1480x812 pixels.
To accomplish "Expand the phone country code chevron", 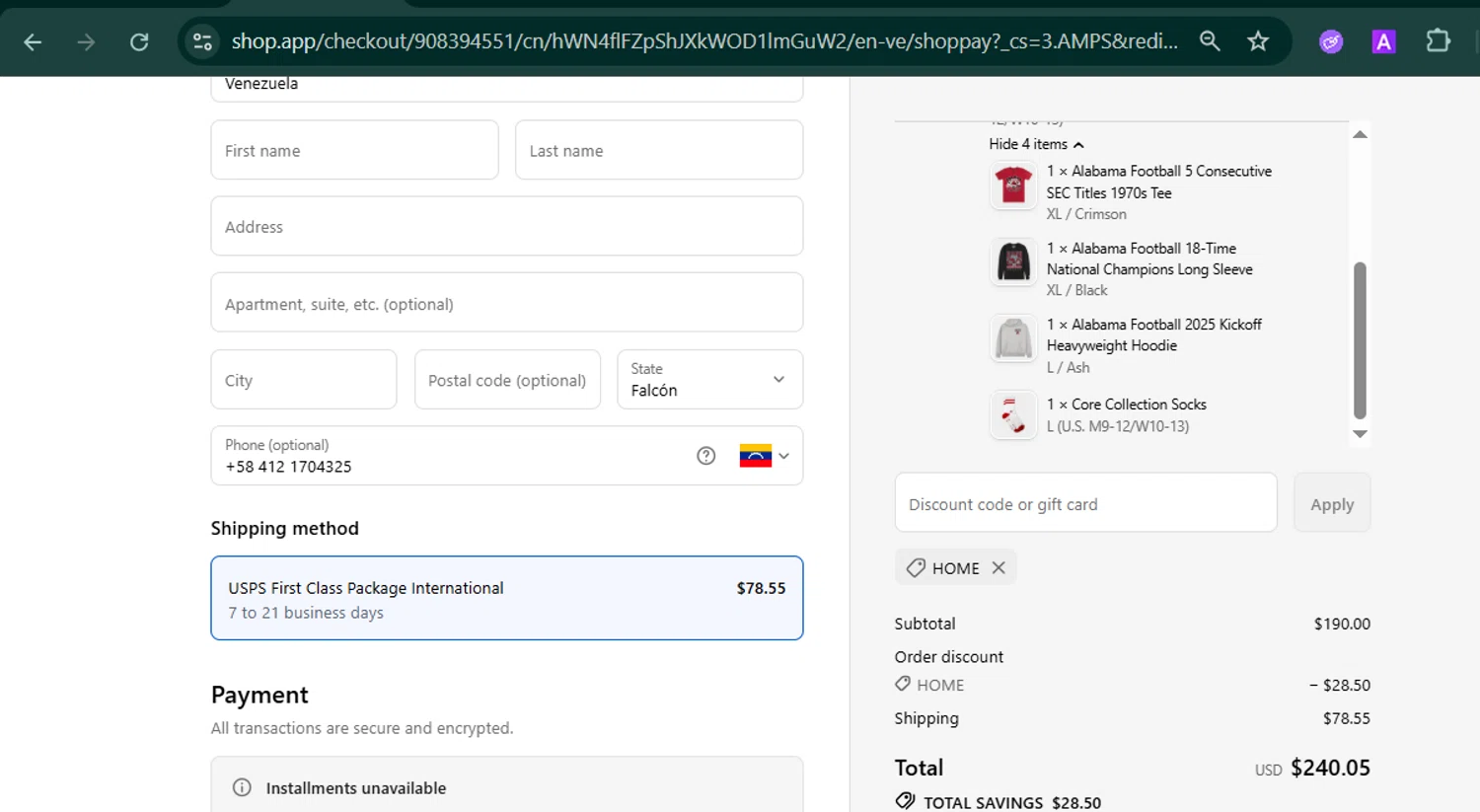I will [x=783, y=456].
